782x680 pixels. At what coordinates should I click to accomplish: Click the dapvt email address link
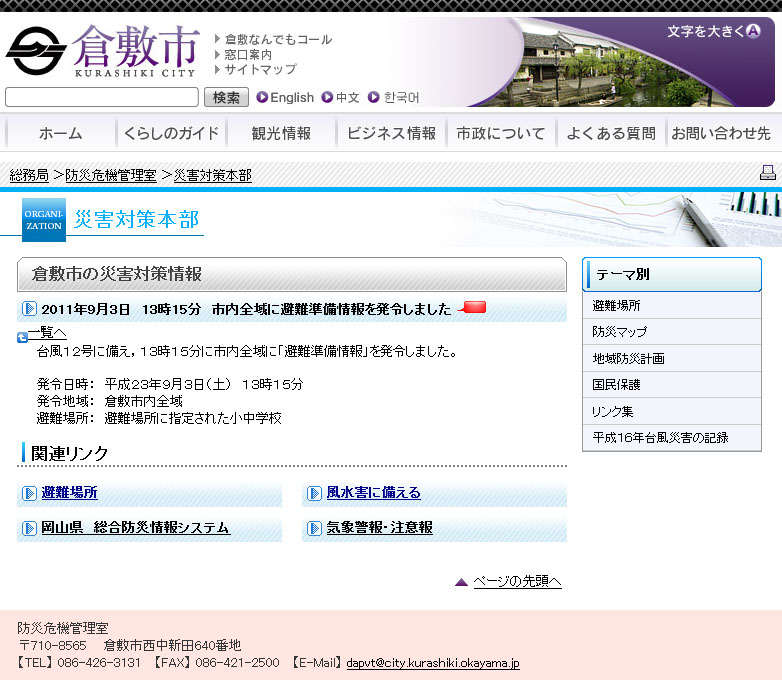coord(432,663)
